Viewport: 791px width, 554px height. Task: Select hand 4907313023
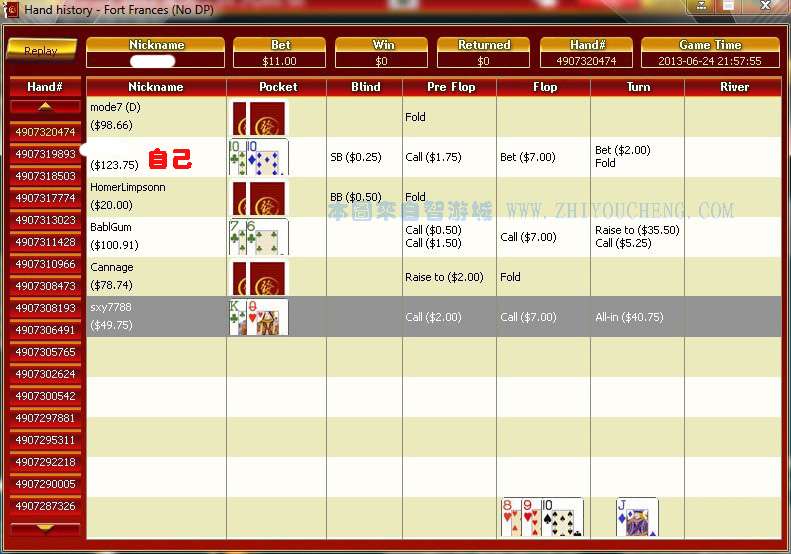click(45, 220)
